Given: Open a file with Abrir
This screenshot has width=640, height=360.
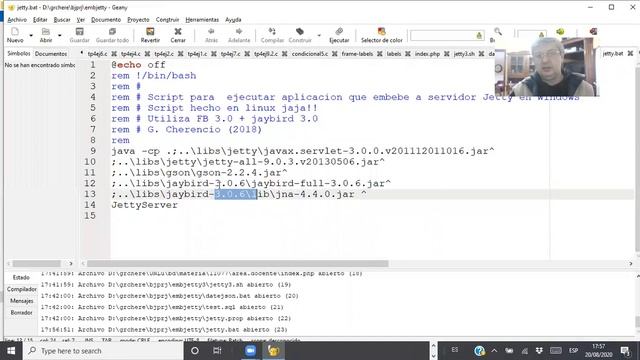Looking at the screenshot, I should [x=46, y=35].
